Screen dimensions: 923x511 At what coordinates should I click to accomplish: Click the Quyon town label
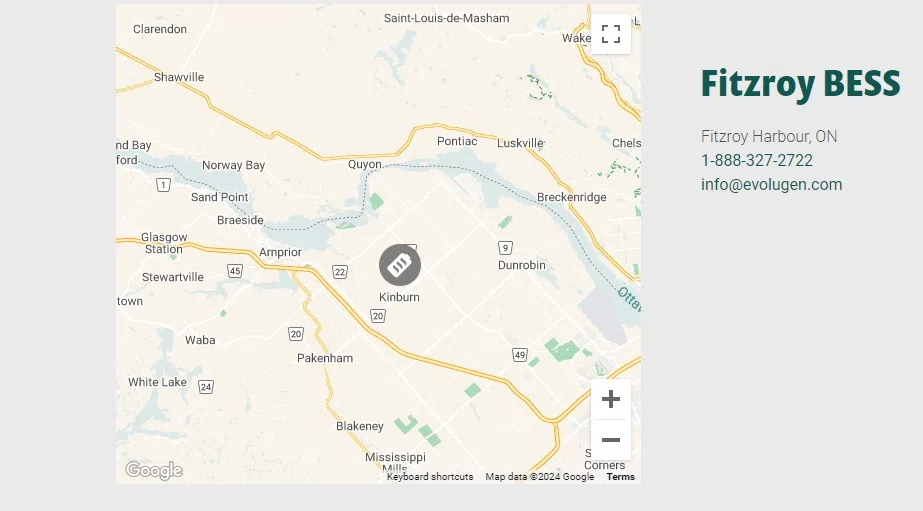pyautogui.click(x=365, y=164)
